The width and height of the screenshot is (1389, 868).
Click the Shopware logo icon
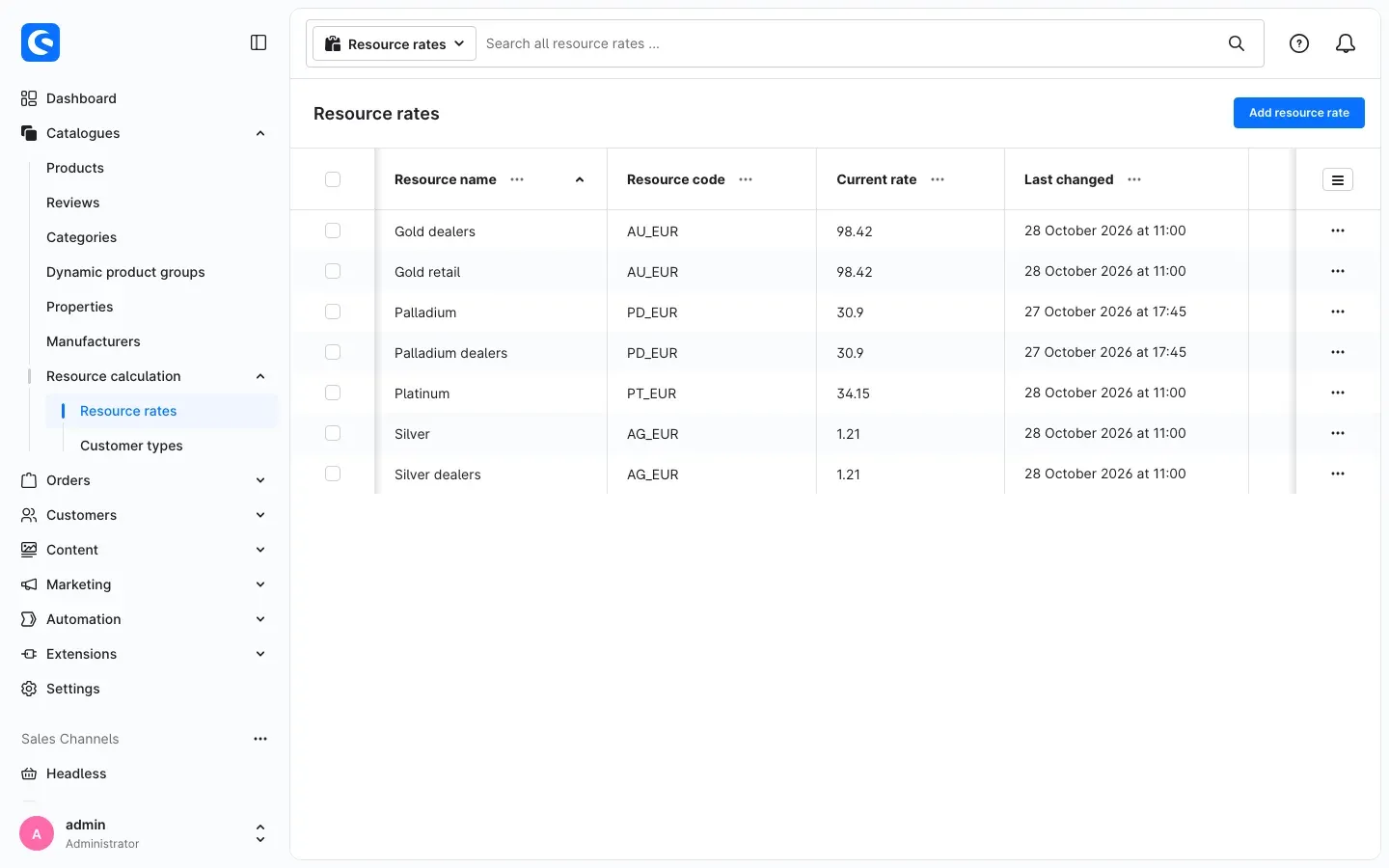[x=41, y=42]
